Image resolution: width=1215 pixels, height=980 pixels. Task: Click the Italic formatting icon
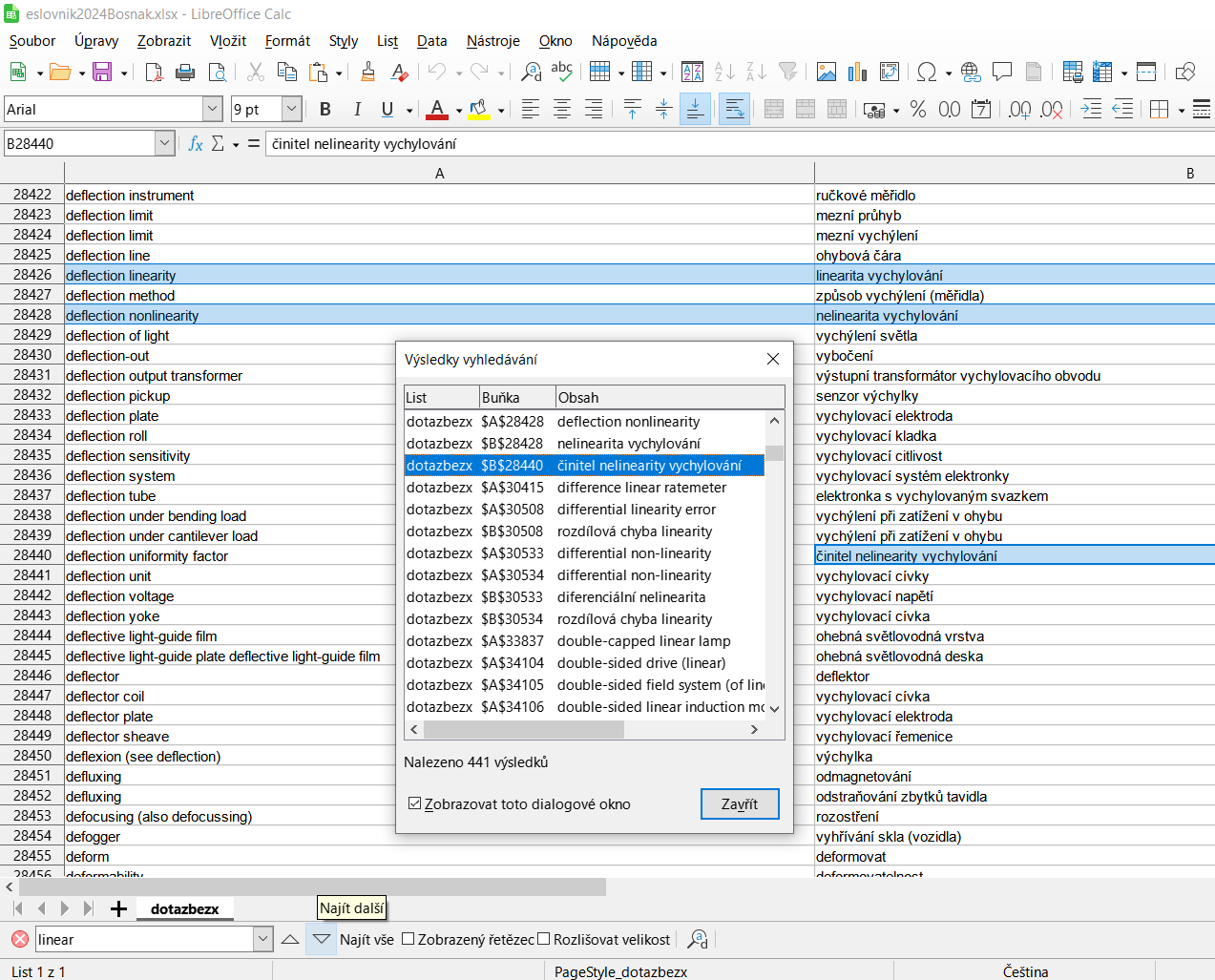(357, 110)
